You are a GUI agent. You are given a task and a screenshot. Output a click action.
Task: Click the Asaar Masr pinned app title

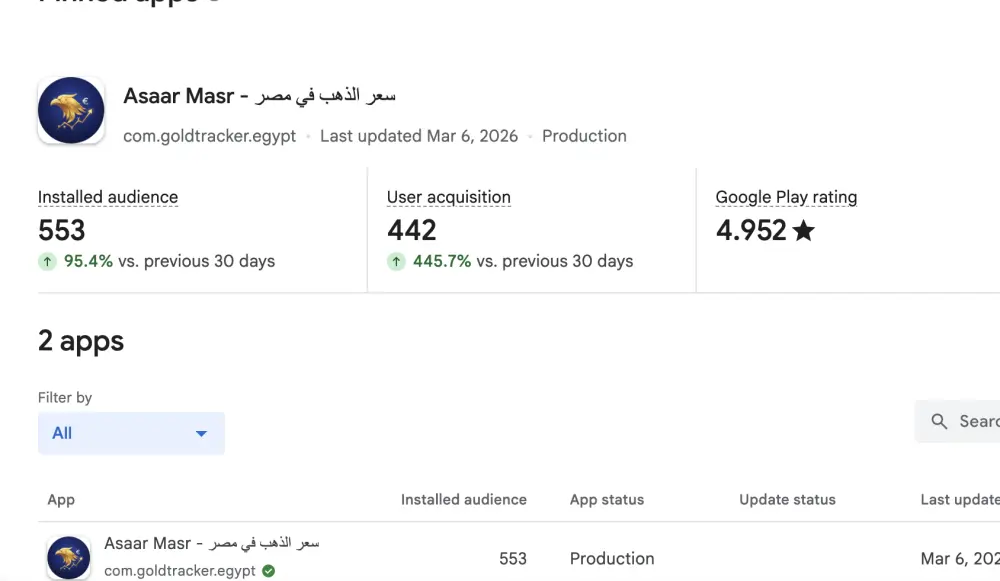[260, 96]
